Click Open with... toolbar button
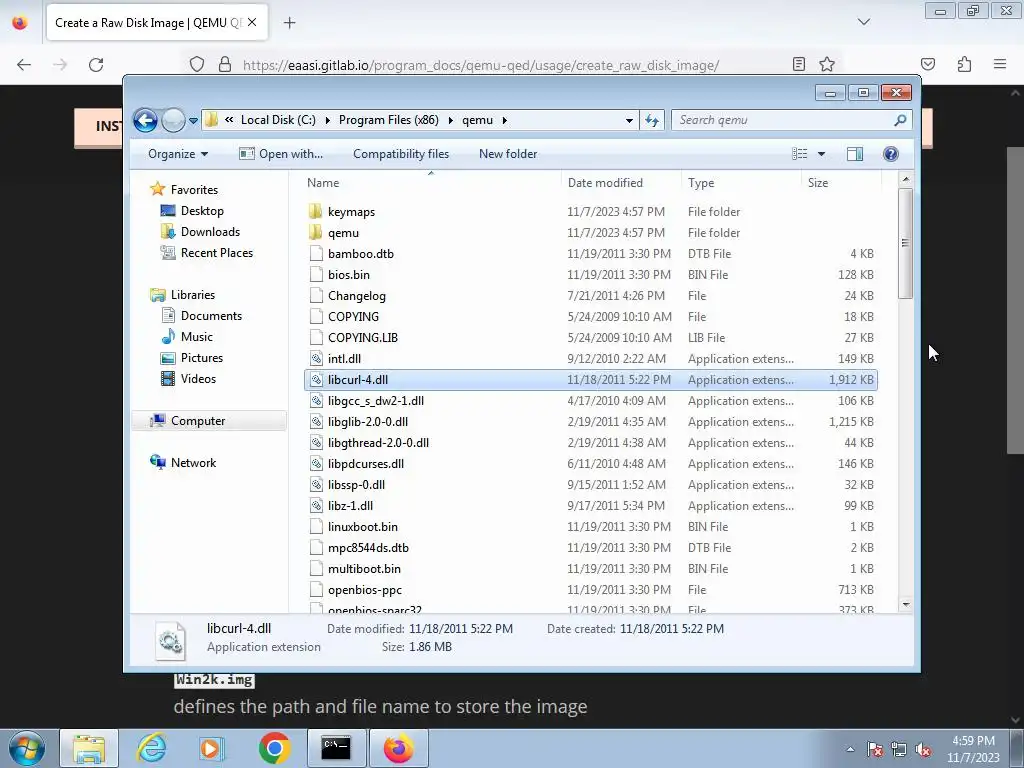Viewport: 1024px width, 768px height. click(281, 154)
